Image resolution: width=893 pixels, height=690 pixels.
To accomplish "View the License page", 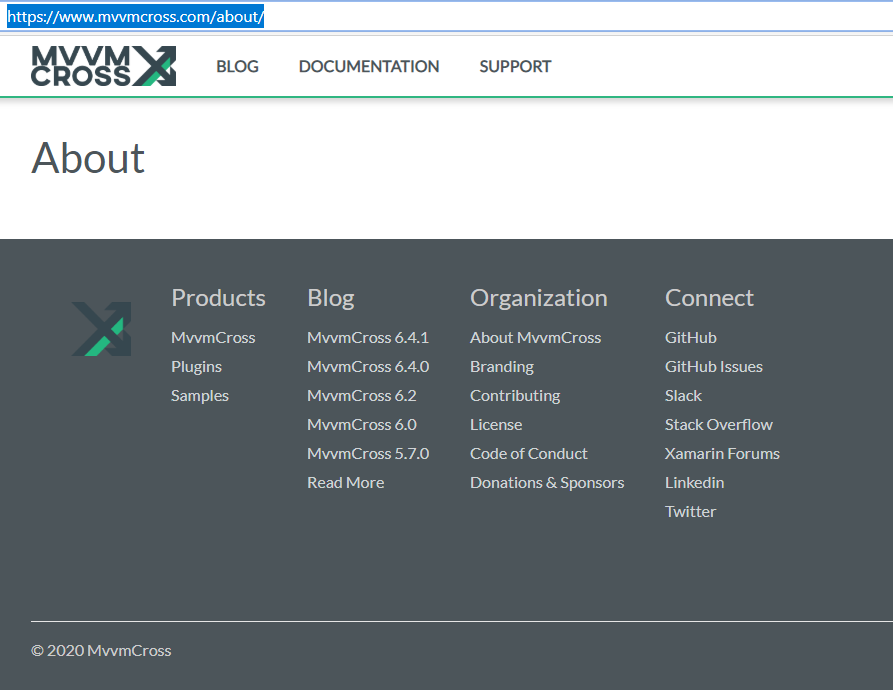I will tap(496, 424).
